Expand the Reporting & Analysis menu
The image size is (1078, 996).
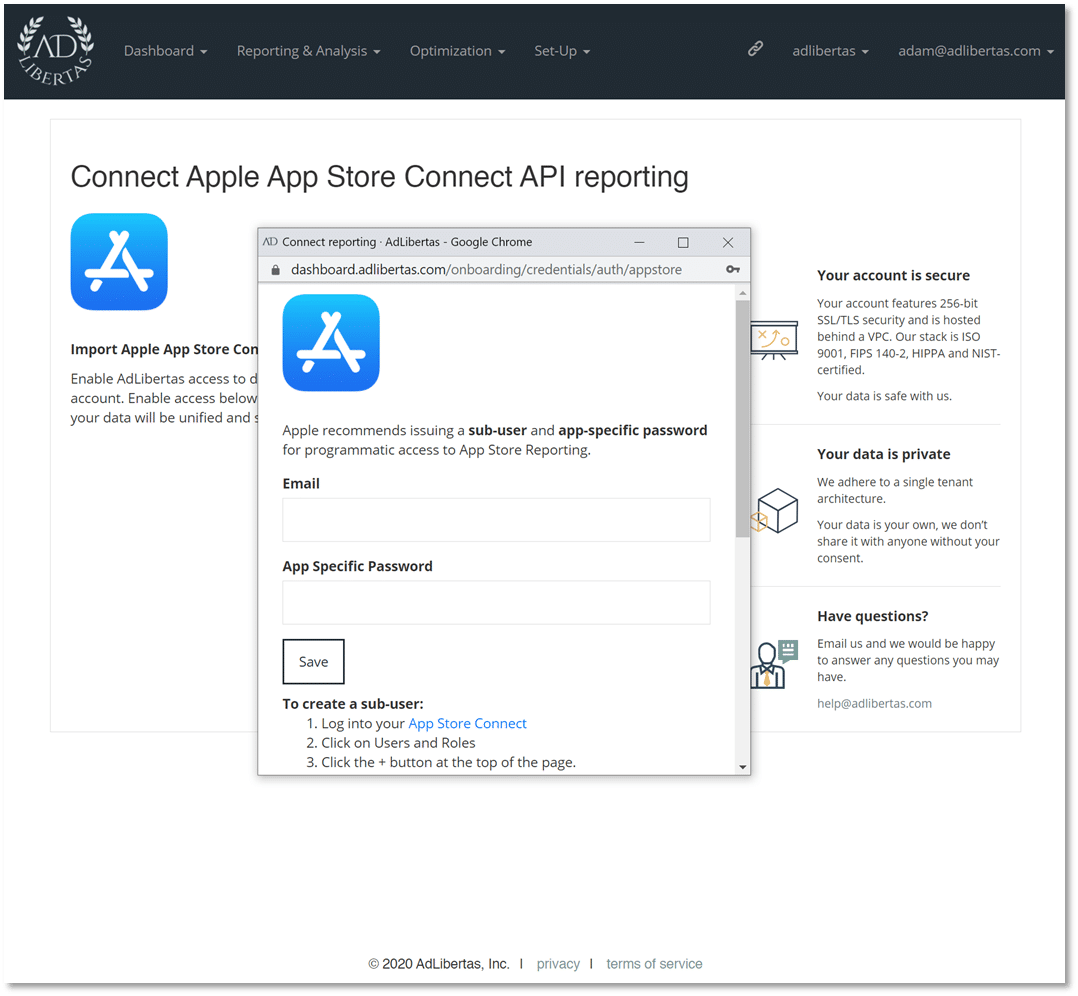309,51
